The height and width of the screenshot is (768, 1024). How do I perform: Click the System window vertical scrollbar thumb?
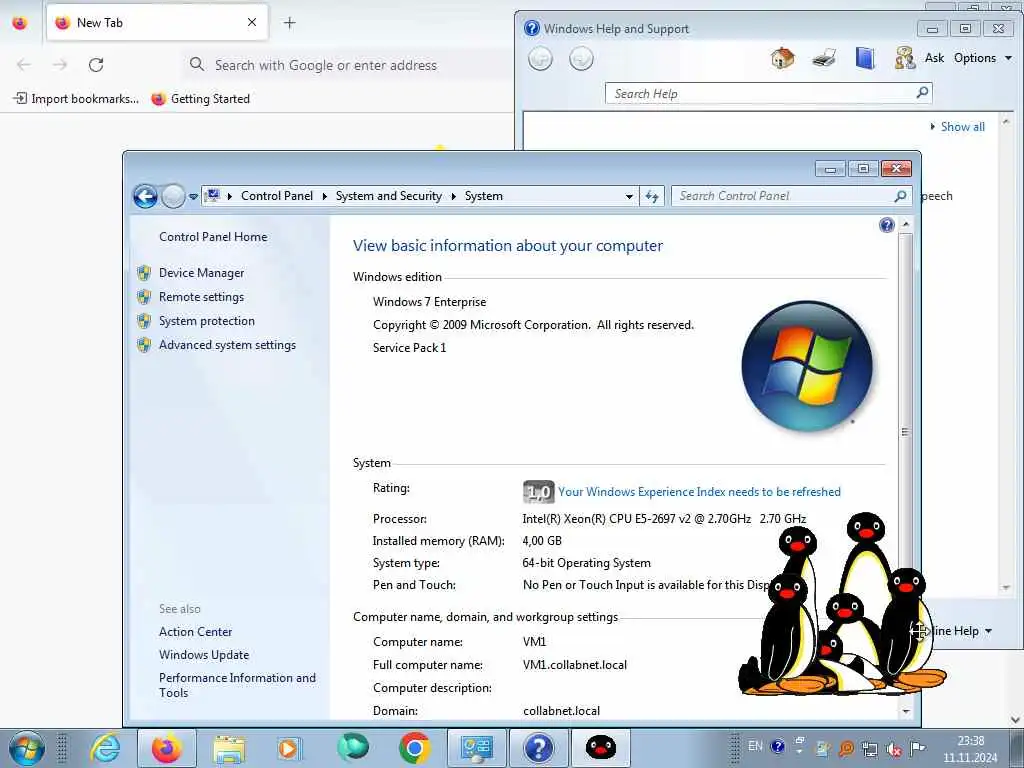click(x=905, y=431)
